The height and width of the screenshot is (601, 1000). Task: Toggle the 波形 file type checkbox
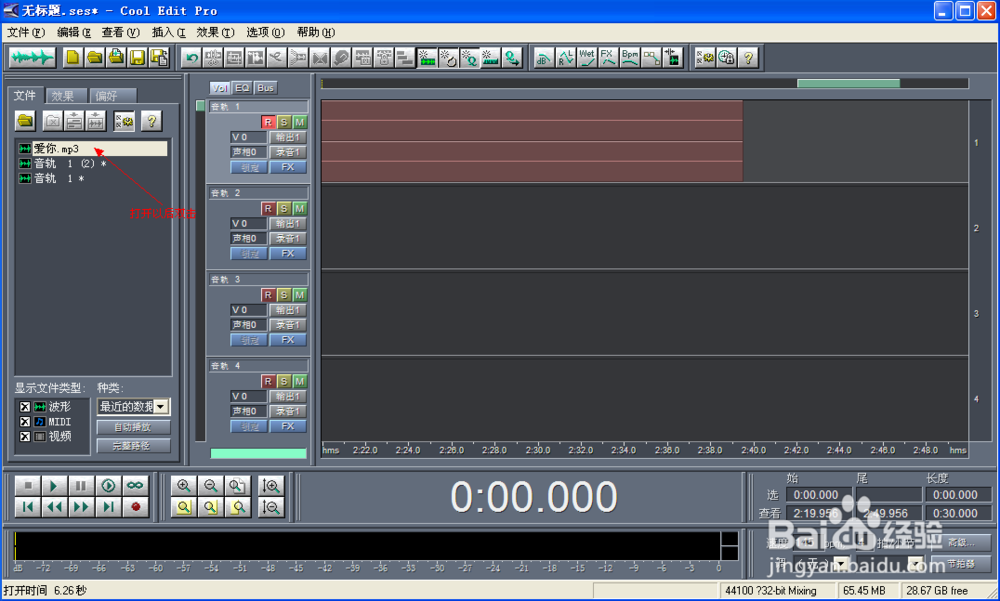[x=25, y=406]
